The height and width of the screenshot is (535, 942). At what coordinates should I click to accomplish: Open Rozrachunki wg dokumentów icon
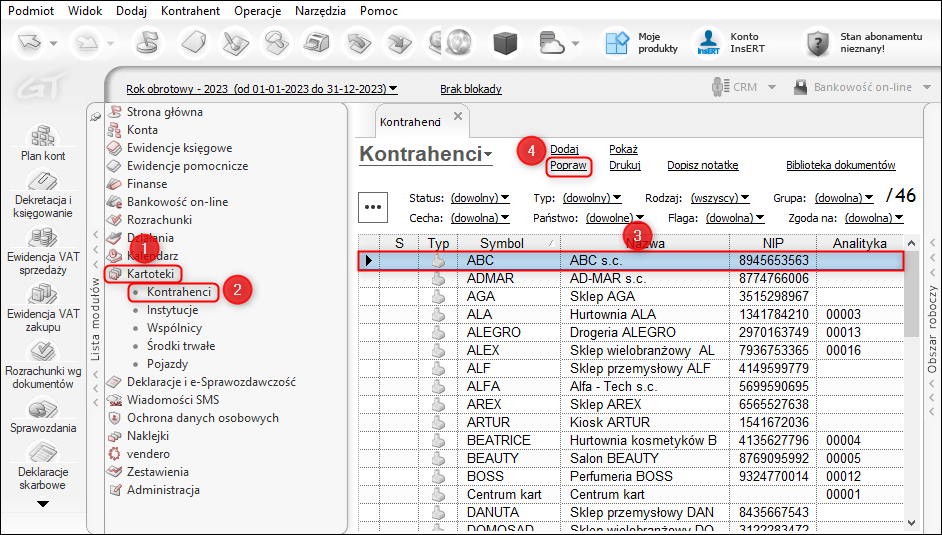pyautogui.click(x=43, y=353)
